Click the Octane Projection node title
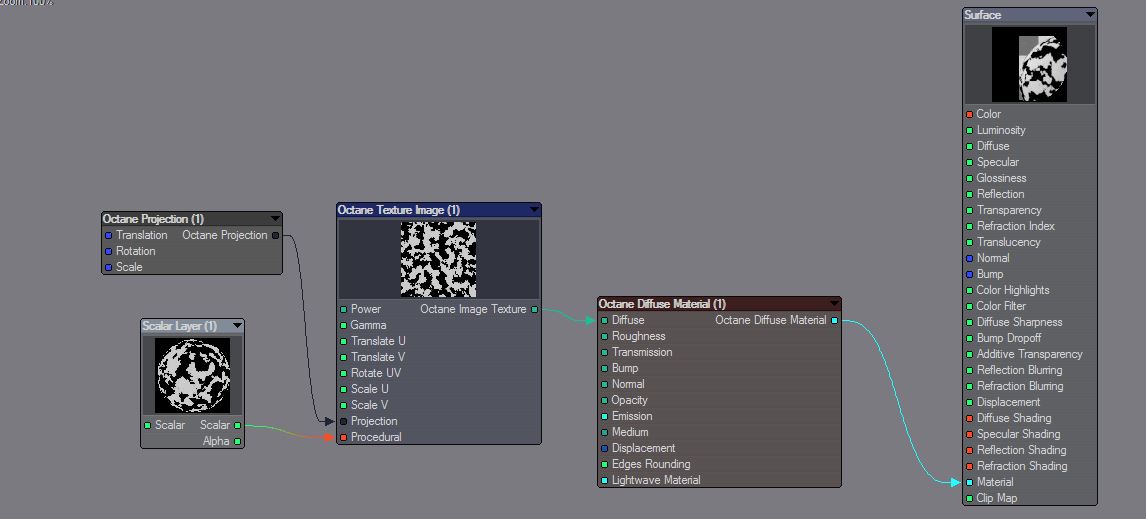 click(x=153, y=219)
